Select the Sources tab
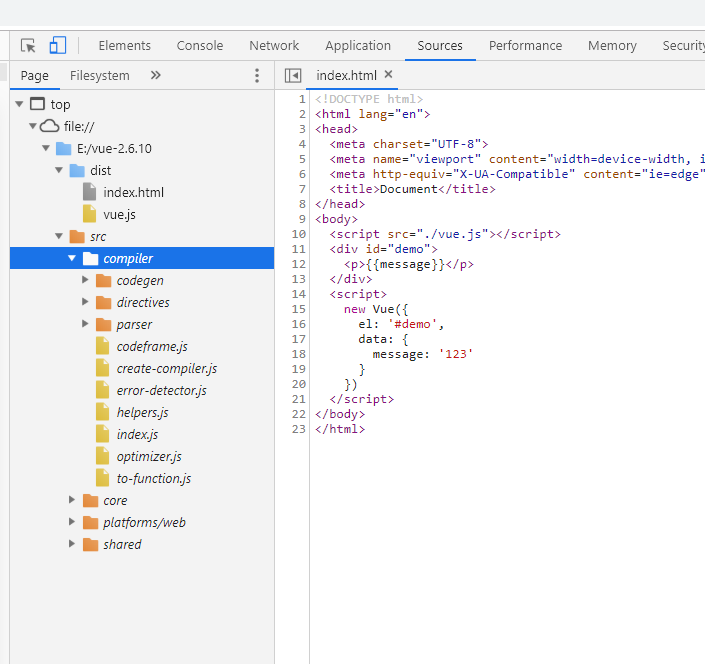The height and width of the screenshot is (664, 705). 440,45
